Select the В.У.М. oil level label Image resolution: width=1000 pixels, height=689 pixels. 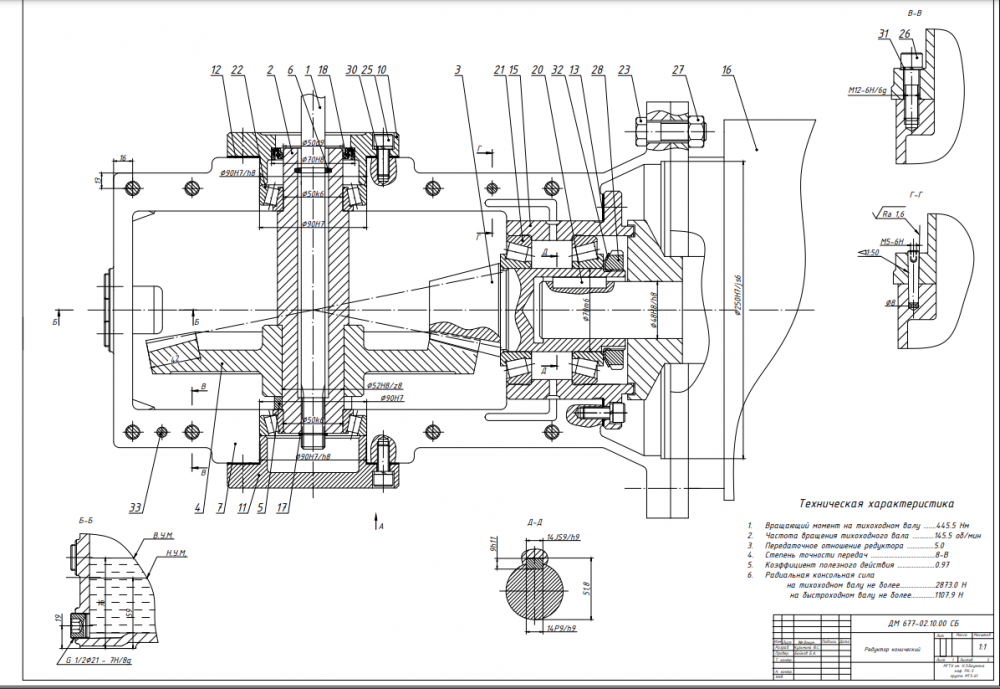pos(163,535)
